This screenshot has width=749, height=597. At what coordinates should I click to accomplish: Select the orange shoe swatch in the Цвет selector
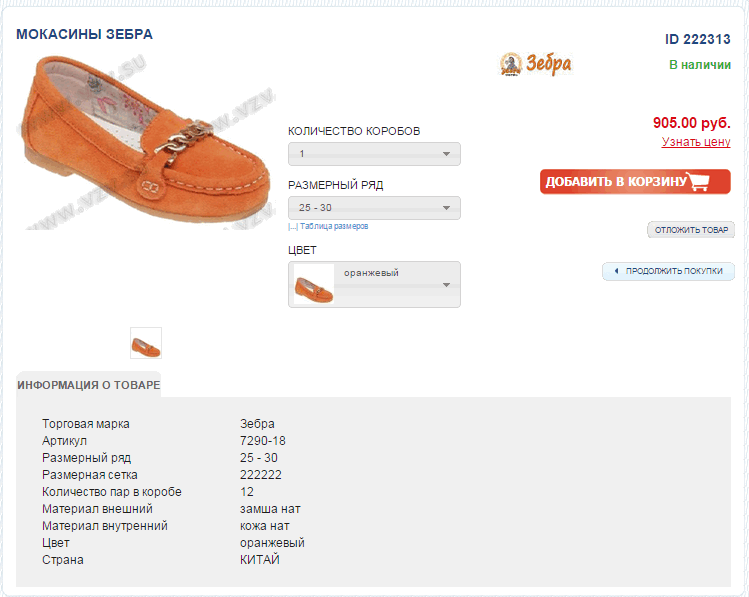click(314, 285)
